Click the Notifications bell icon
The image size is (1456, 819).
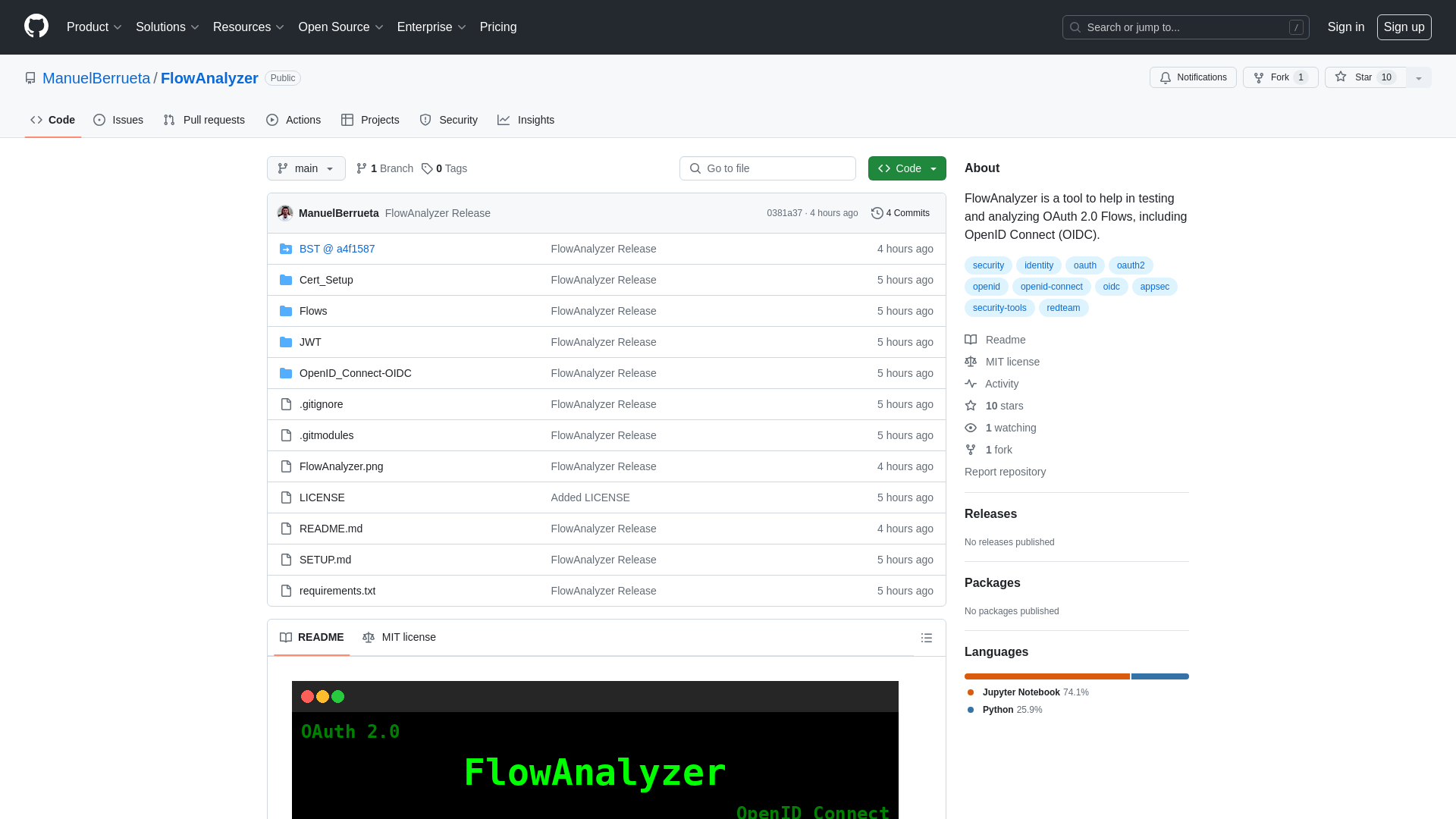(x=1167, y=78)
